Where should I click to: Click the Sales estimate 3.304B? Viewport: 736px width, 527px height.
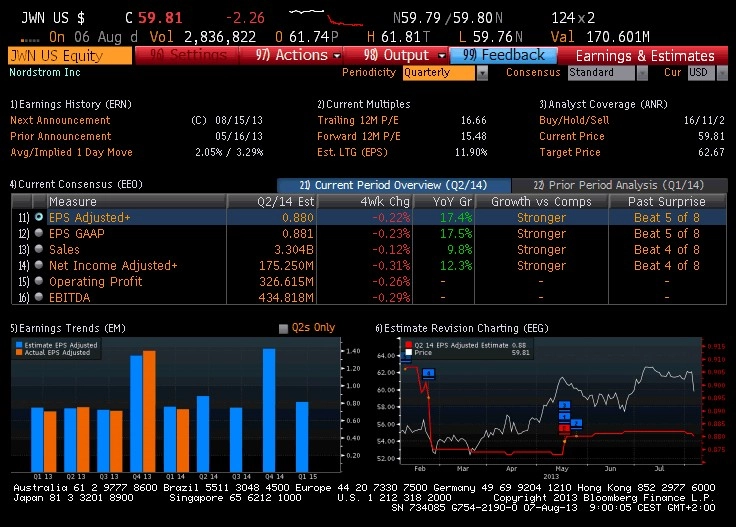pyautogui.click(x=294, y=249)
